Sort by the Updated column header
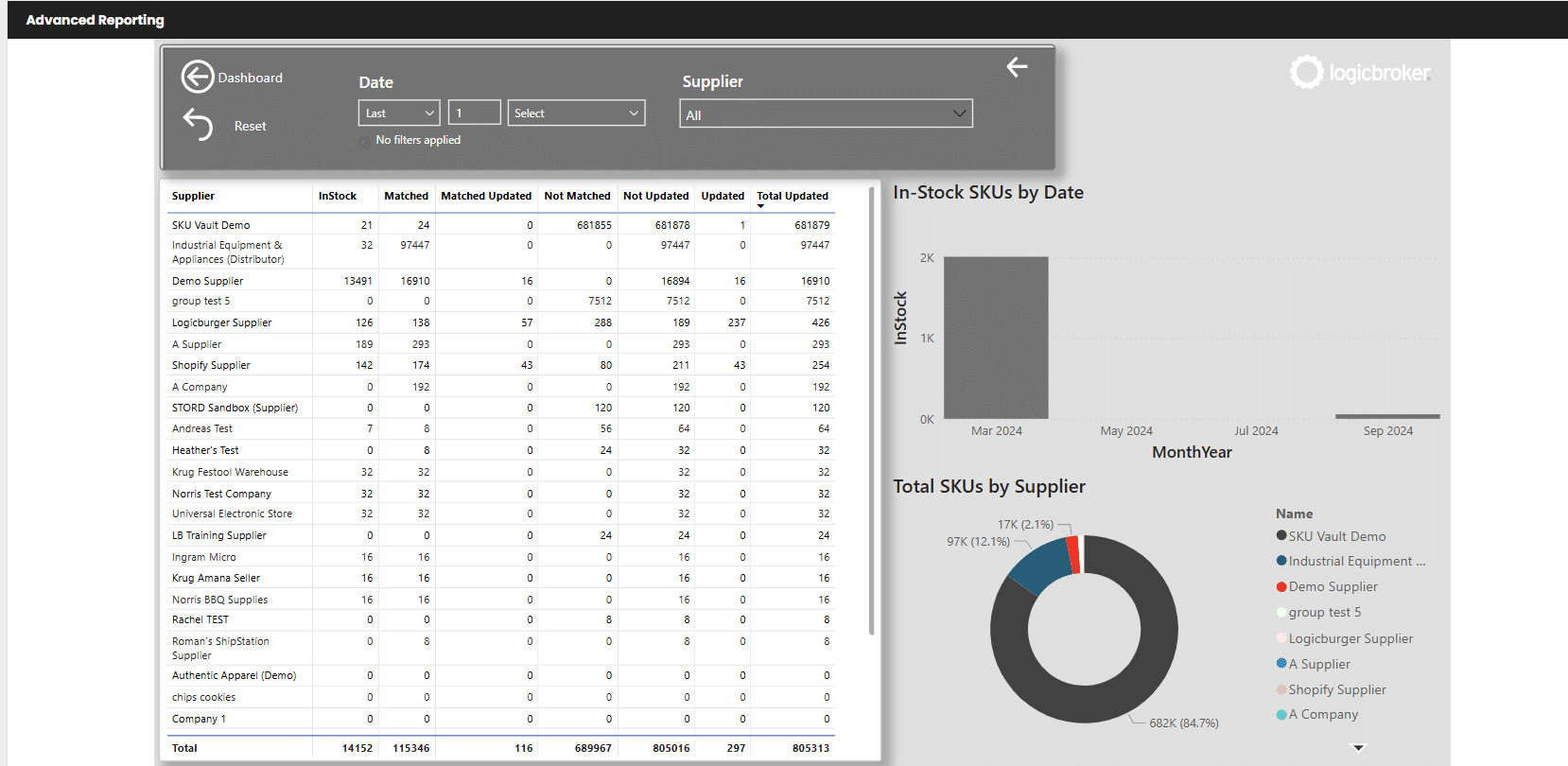 click(723, 196)
